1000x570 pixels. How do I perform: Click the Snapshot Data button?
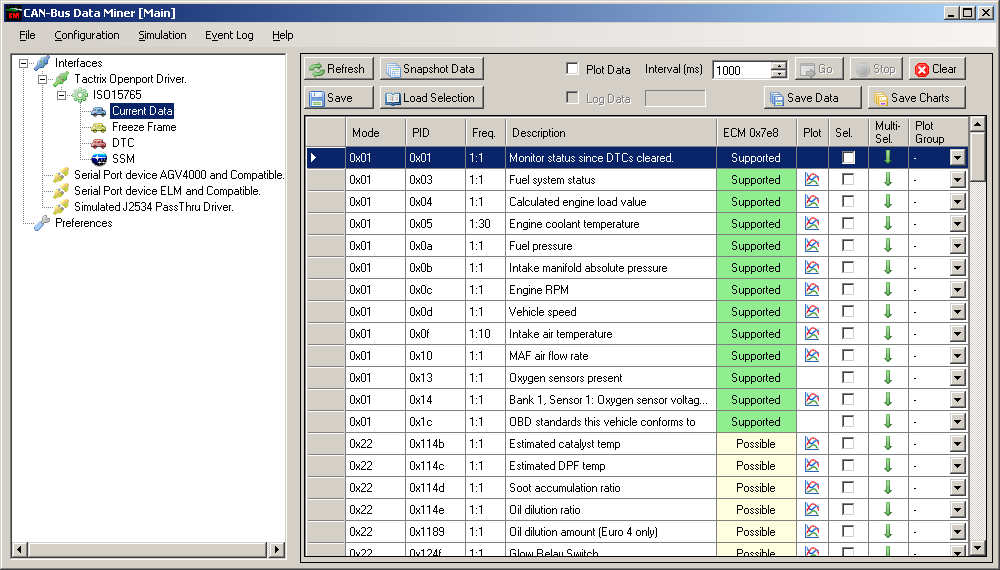point(432,69)
